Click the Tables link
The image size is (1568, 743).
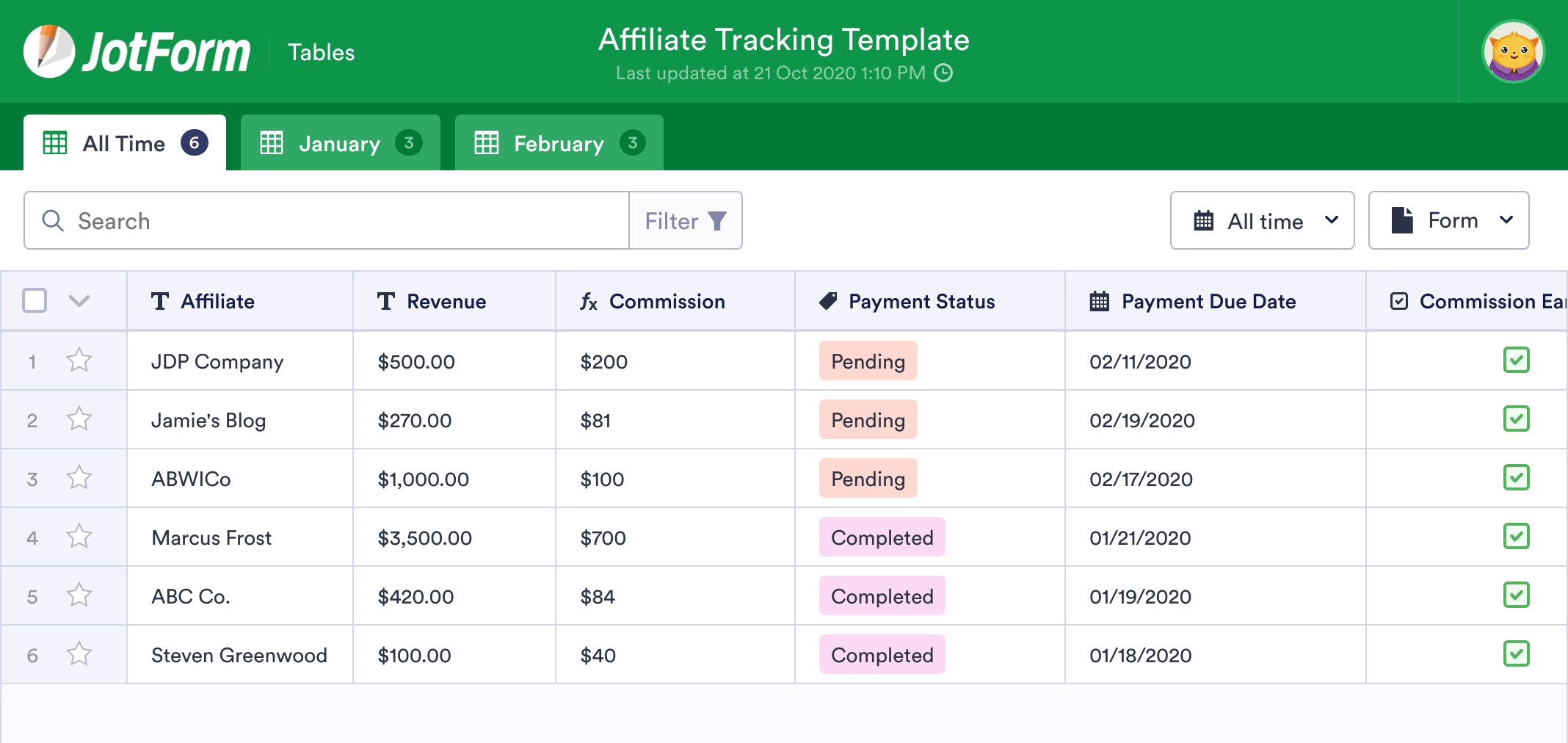[321, 51]
